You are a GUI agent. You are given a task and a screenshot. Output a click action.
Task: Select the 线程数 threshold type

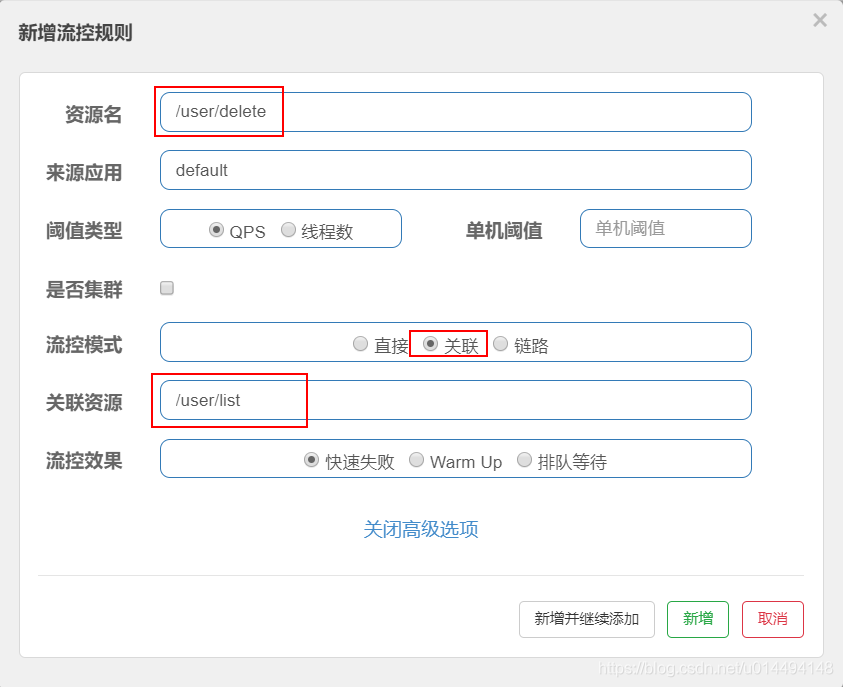290,229
